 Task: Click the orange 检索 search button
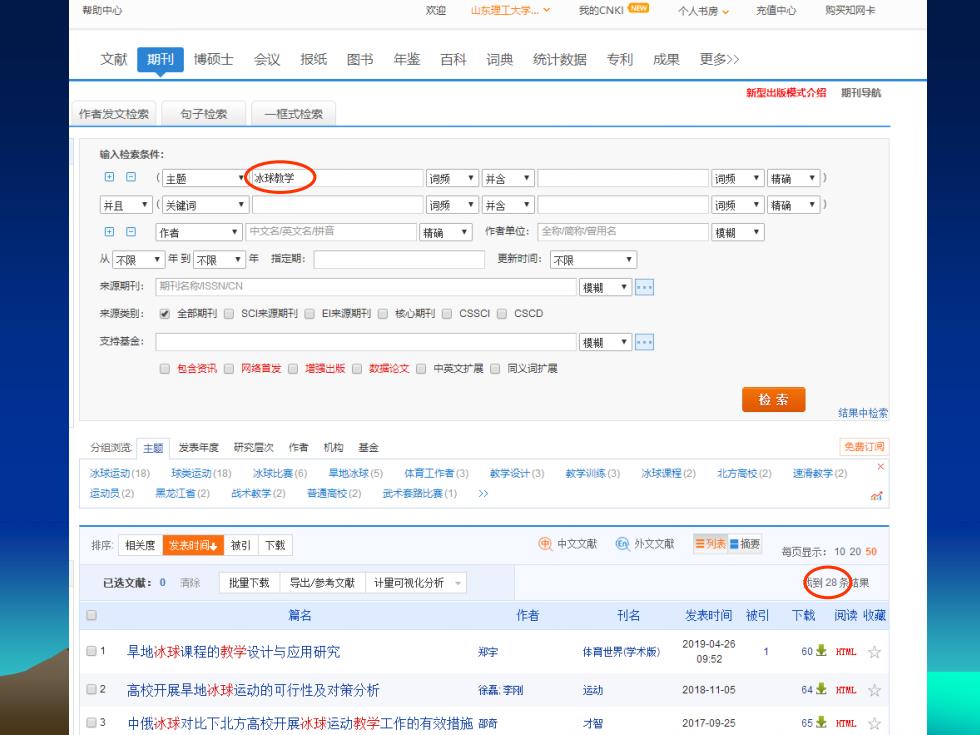point(773,399)
